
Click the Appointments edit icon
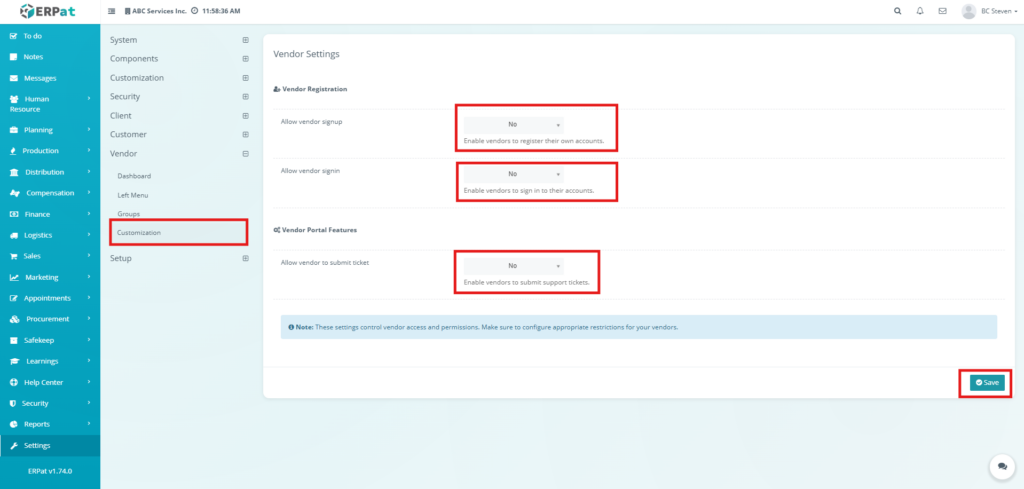tap(13, 298)
